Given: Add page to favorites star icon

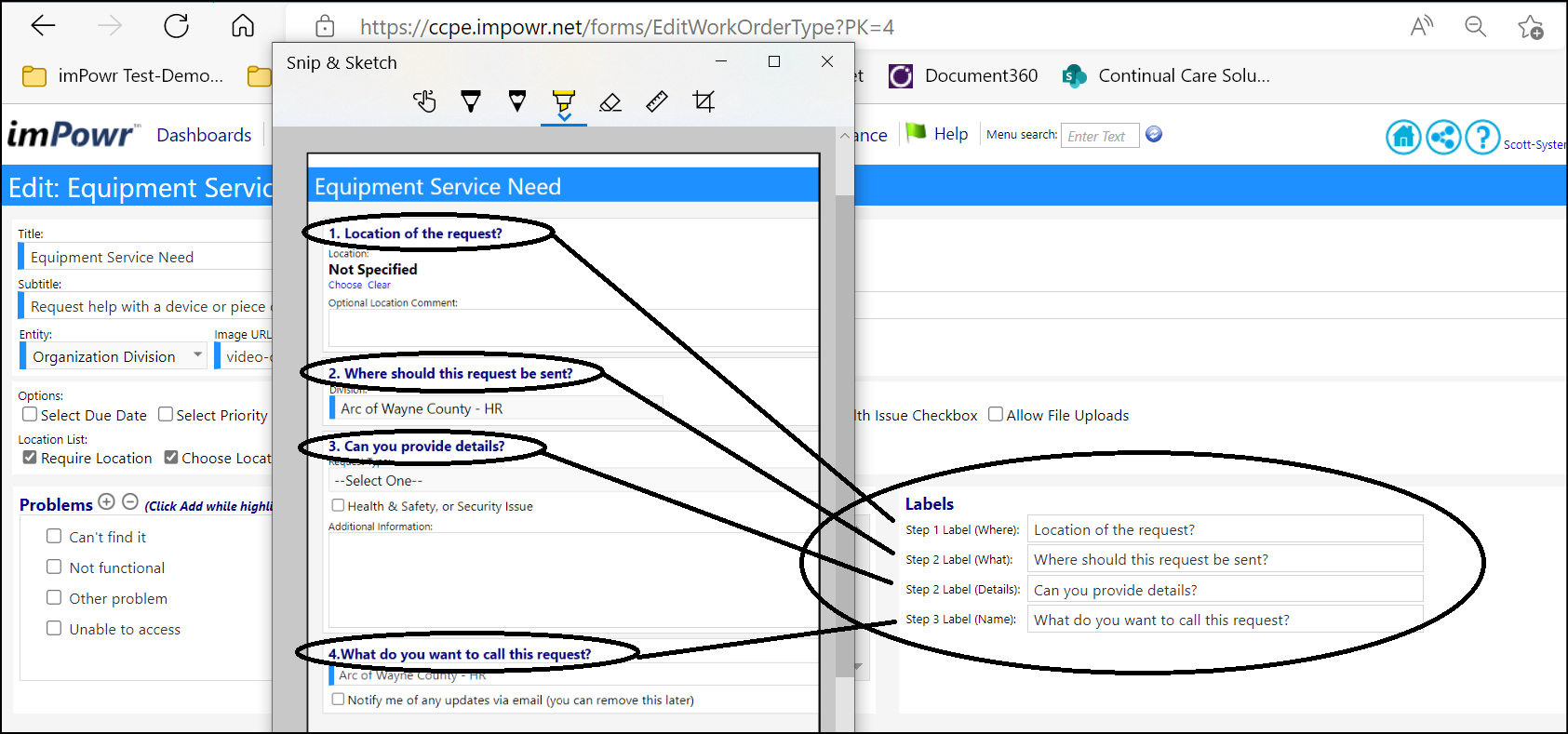Looking at the screenshot, I should [1531, 27].
